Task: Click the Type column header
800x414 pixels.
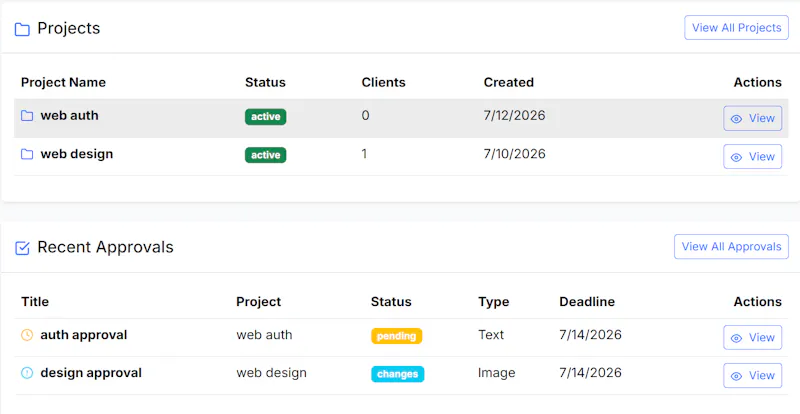Action: pos(493,302)
